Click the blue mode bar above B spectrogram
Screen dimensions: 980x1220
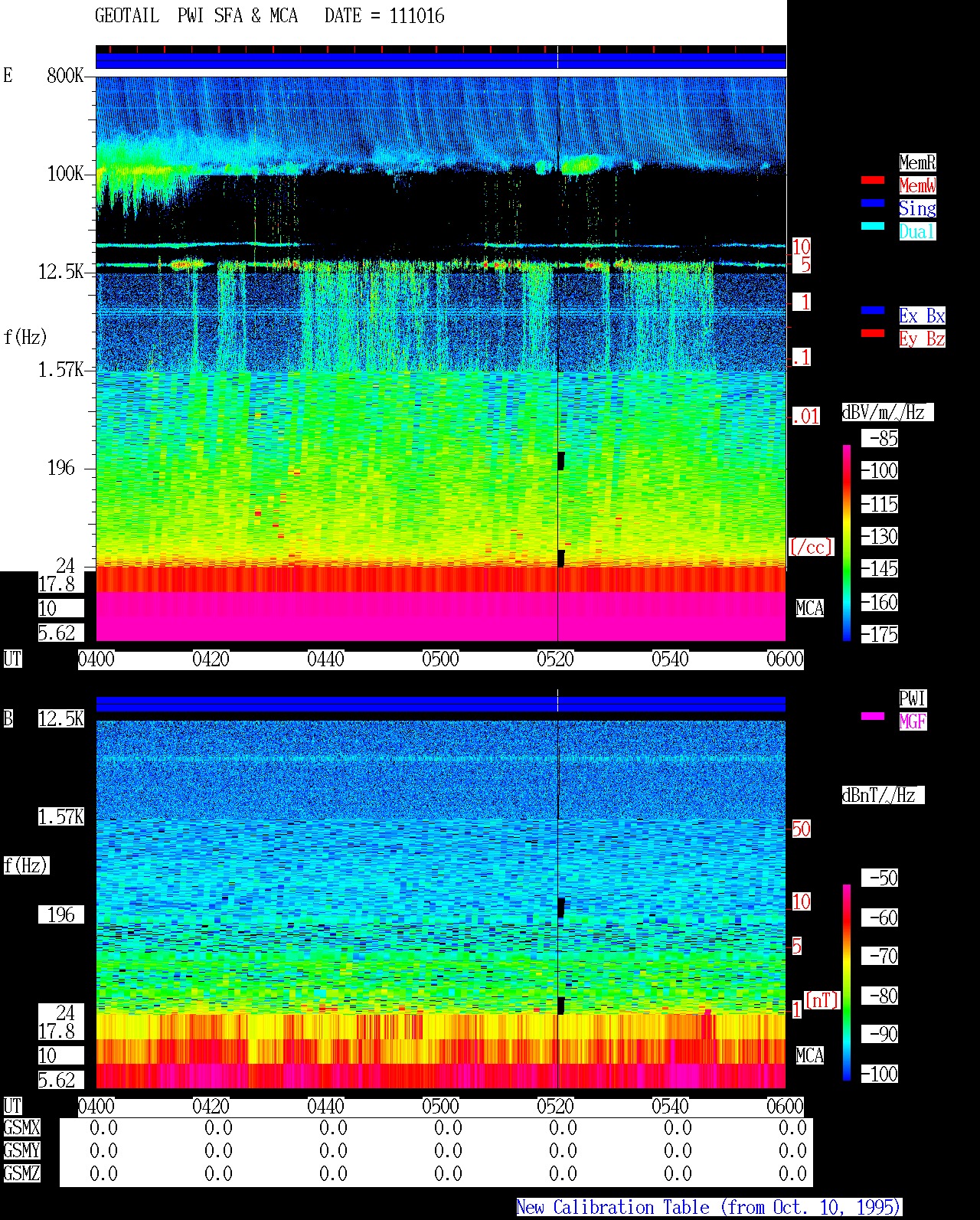pos(441,704)
